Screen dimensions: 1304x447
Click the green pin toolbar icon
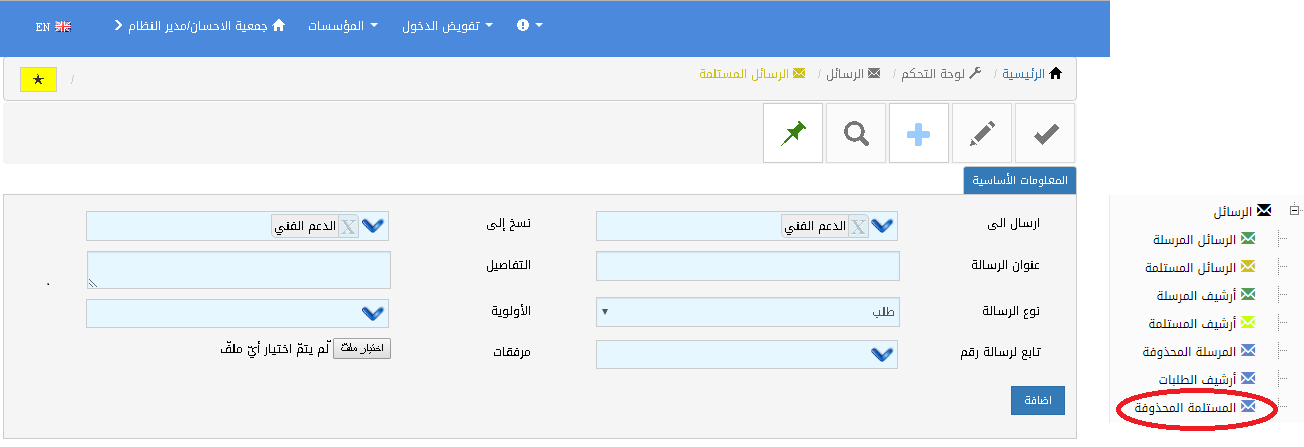[x=794, y=133]
